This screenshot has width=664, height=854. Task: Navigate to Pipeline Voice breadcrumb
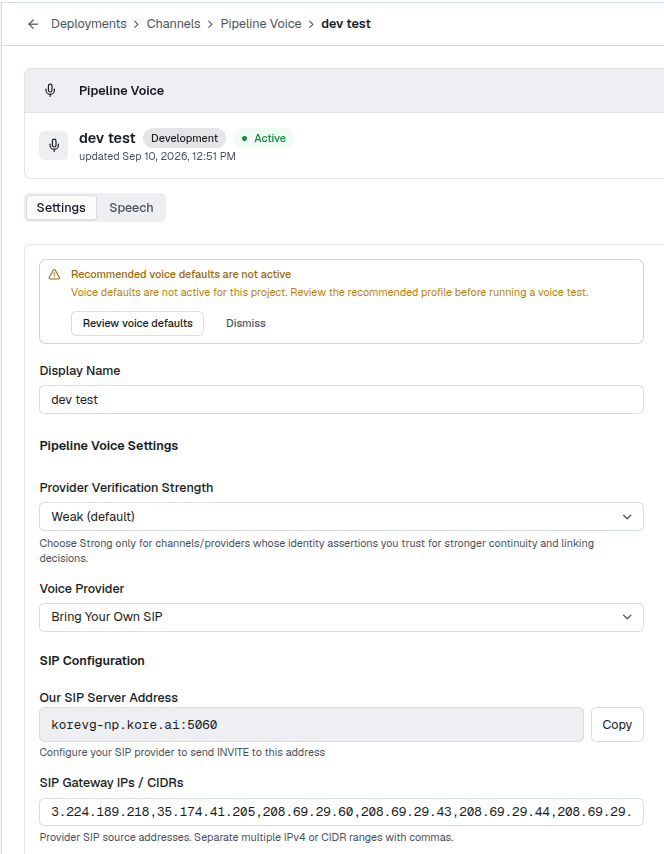261,24
